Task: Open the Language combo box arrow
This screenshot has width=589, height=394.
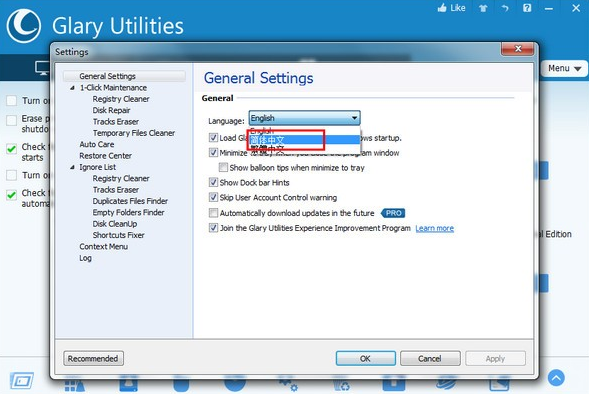Action: click(x=354, y=118)
